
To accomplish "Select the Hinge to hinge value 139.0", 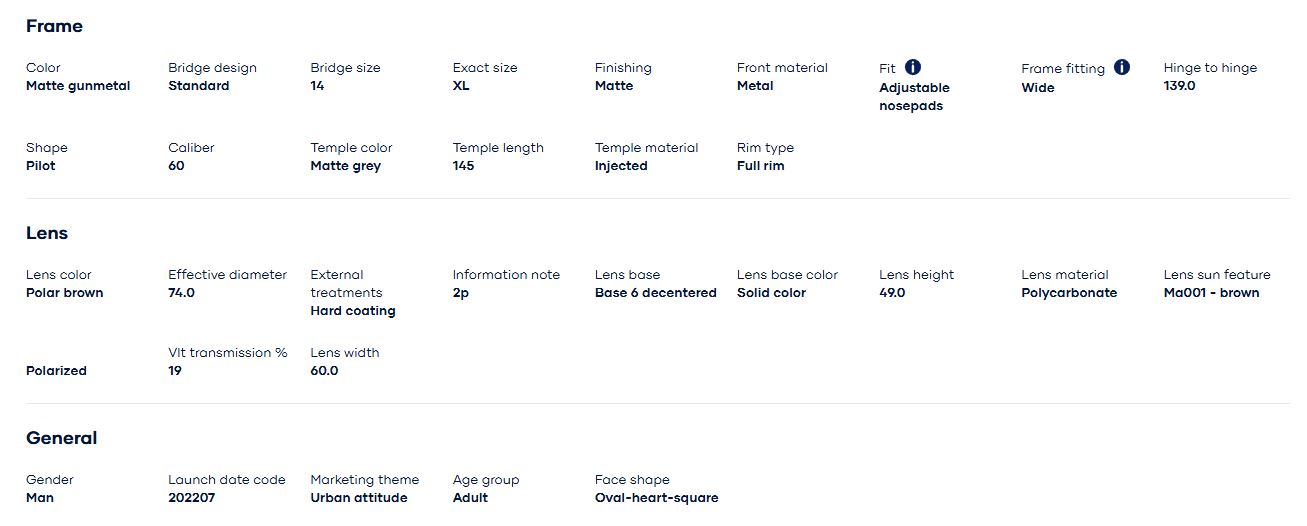I will pos(1179,86).
